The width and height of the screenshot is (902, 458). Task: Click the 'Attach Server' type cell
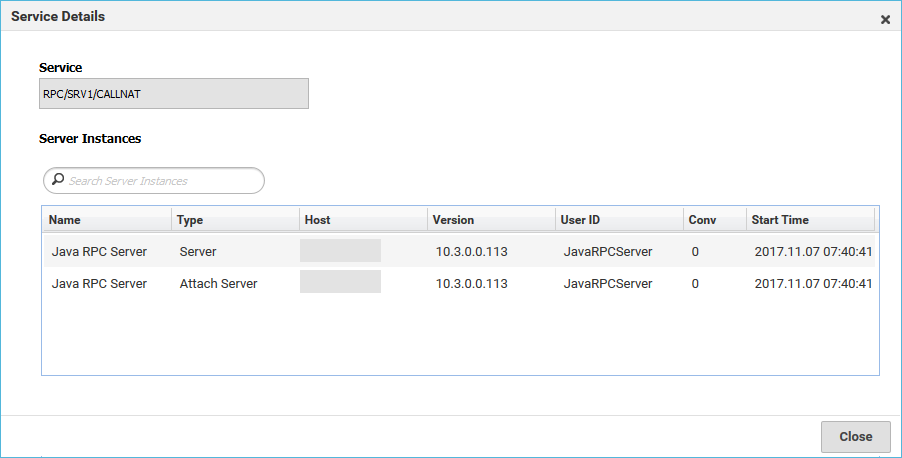(x=218, y=284)
